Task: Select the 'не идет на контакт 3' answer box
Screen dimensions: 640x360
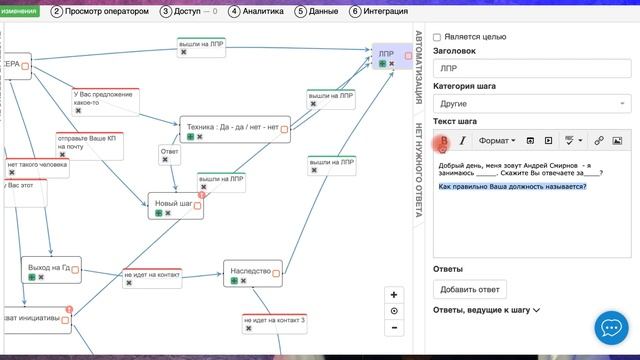Action: 274,324
